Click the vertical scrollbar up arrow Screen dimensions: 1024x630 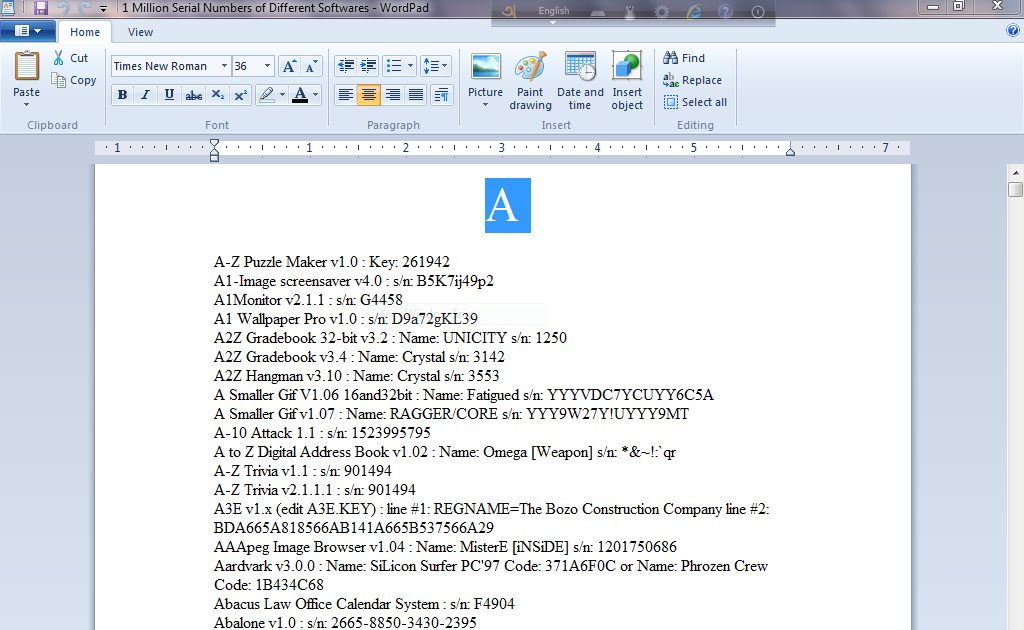1016,172
